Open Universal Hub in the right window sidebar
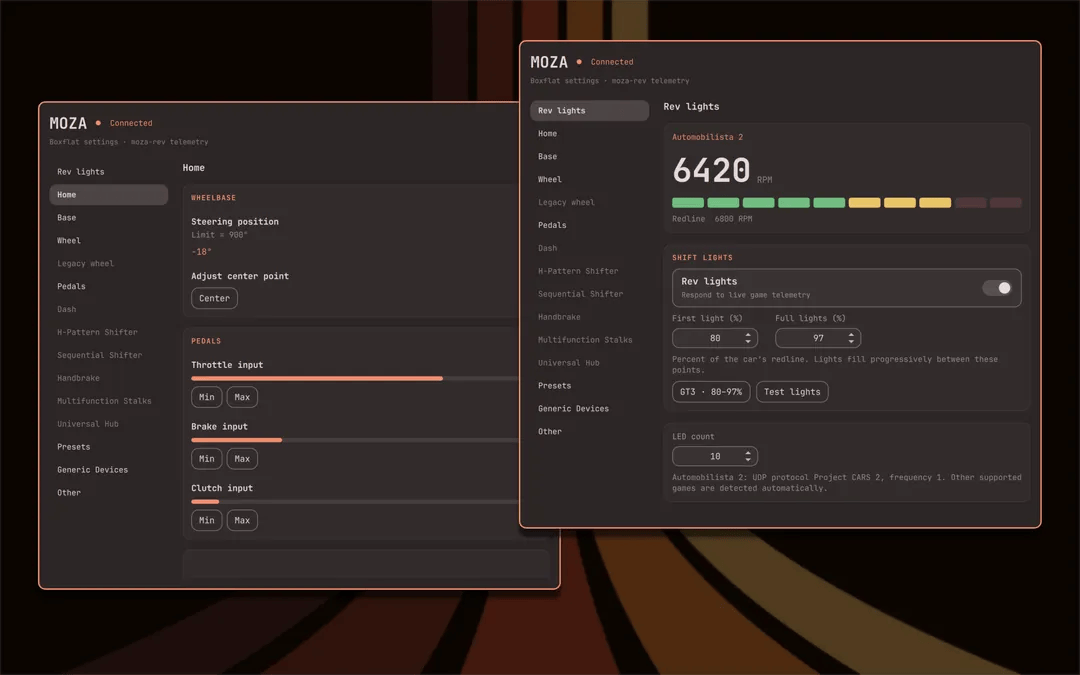The image size is (1080, 675). coord(590,362)
